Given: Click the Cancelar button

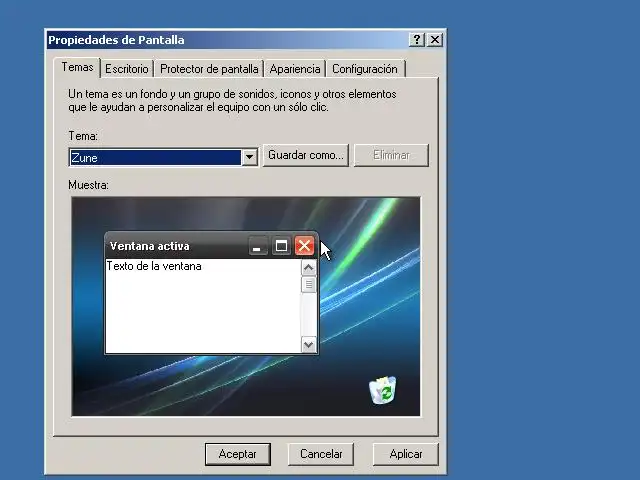Looking at the screenshot, I should pyautogui.click(x=321, y=454).
